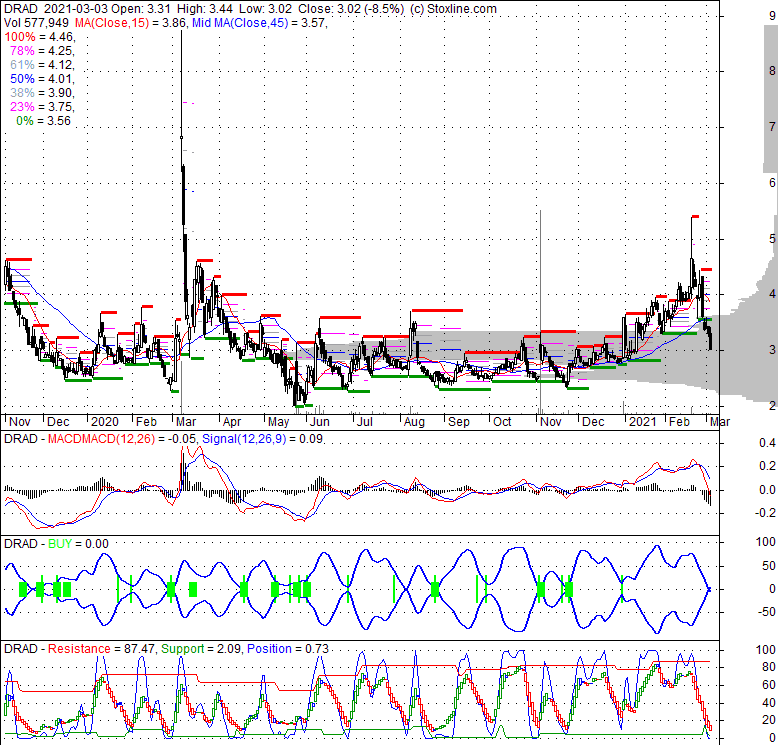Select the '78% = 4.25' Fibonacci level
780x745 pixels.
pos(42,51)
